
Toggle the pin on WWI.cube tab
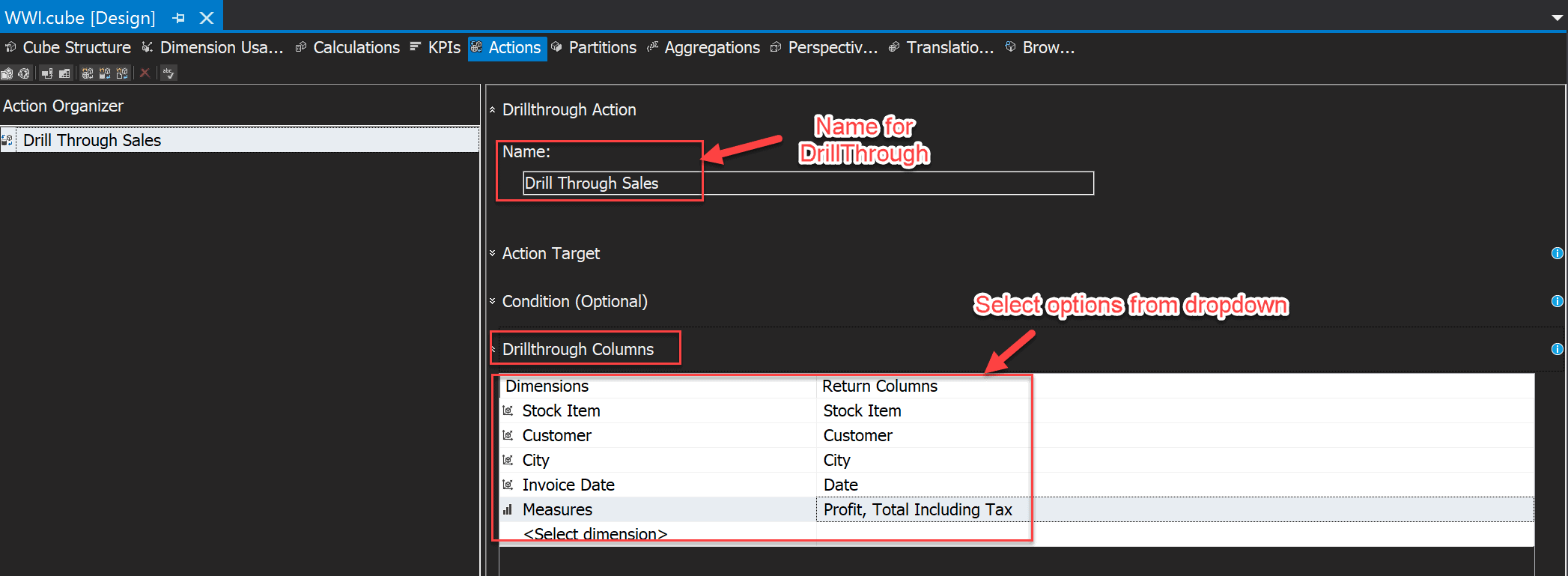[x=178, y=17]
